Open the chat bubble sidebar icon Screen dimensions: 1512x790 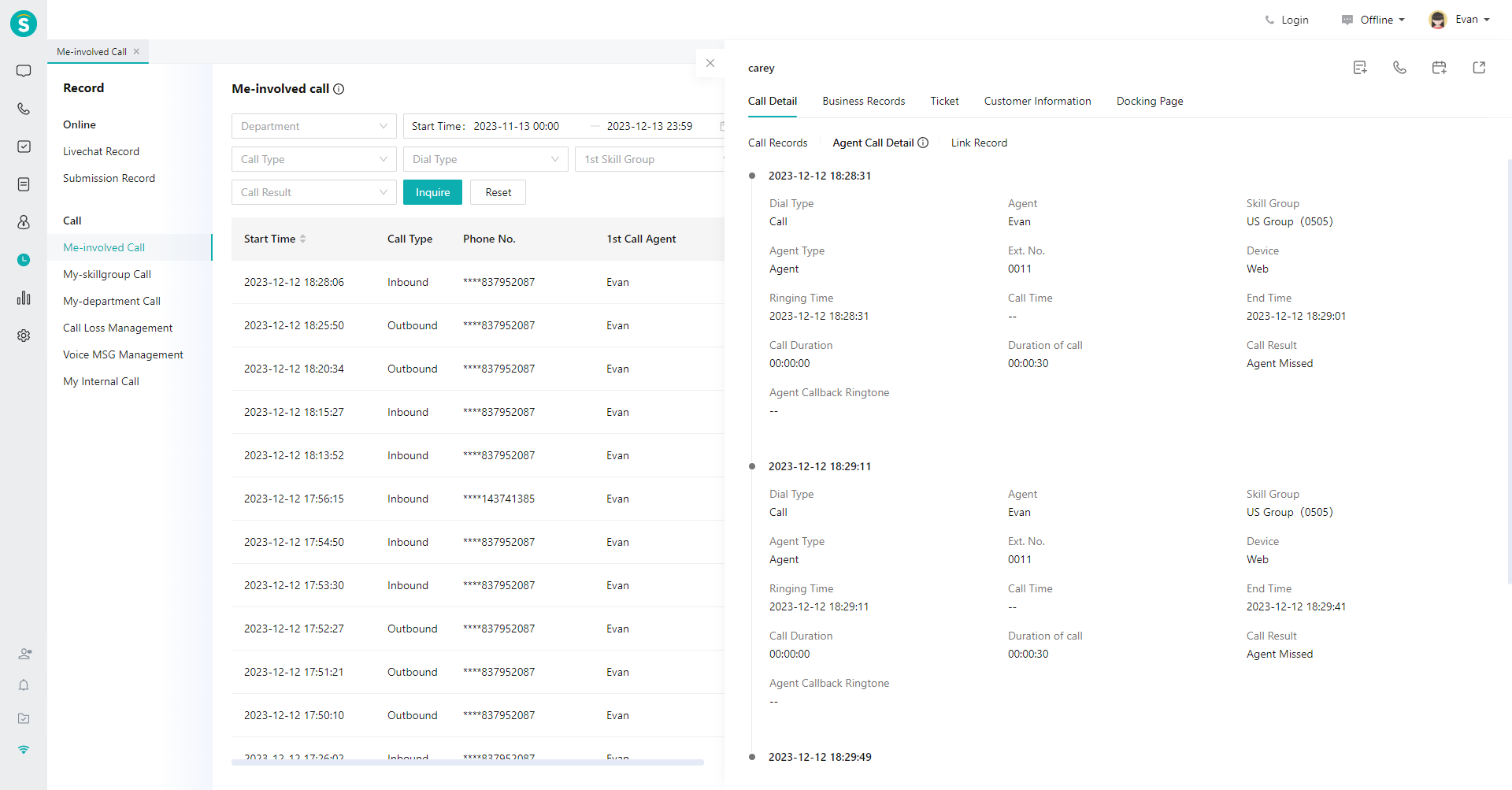(24, 71)
